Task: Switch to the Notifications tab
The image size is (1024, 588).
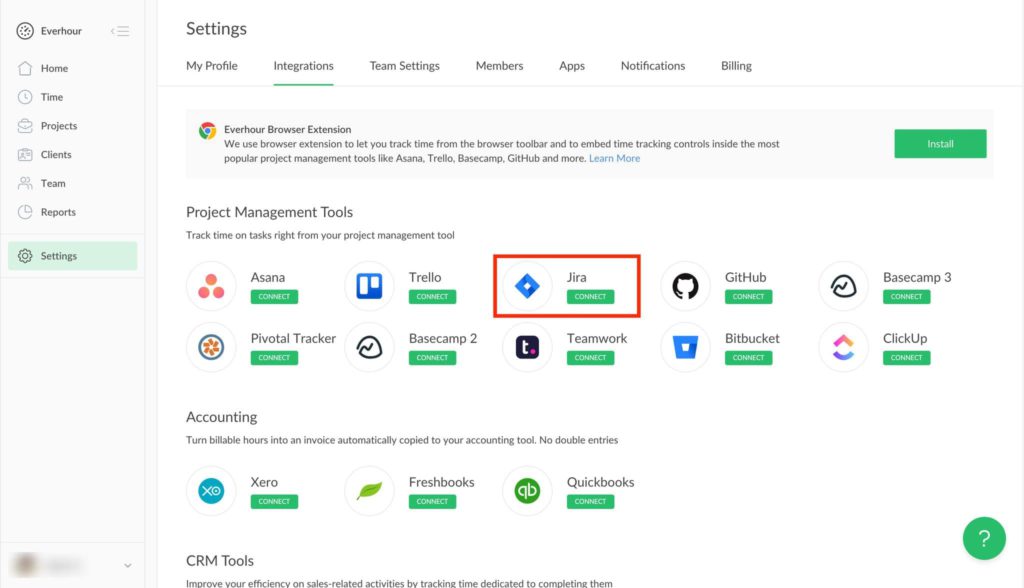Action: point(652,65)
